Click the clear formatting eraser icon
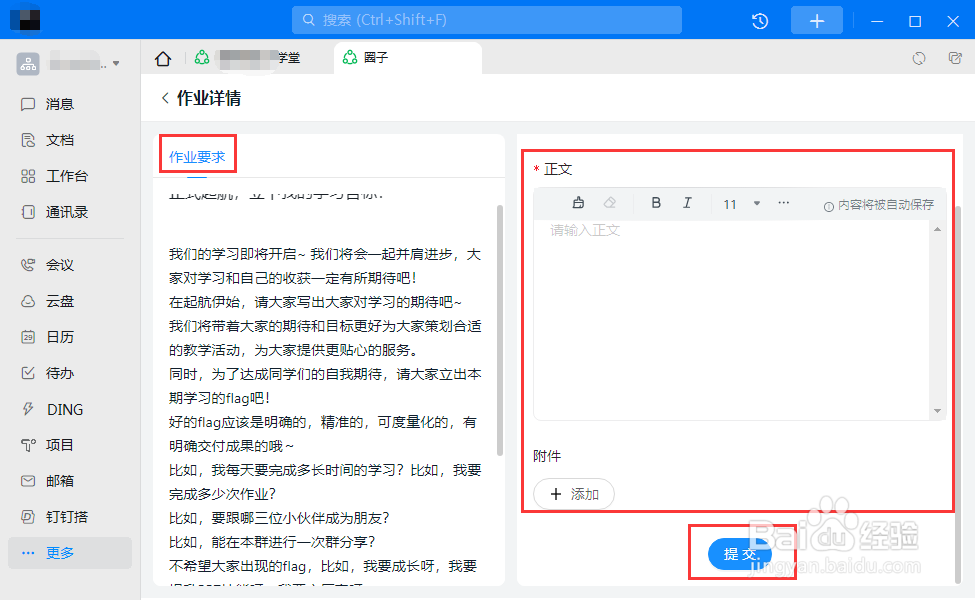The height and width of the screenshot is (600, 975). (x=608, y=202)
